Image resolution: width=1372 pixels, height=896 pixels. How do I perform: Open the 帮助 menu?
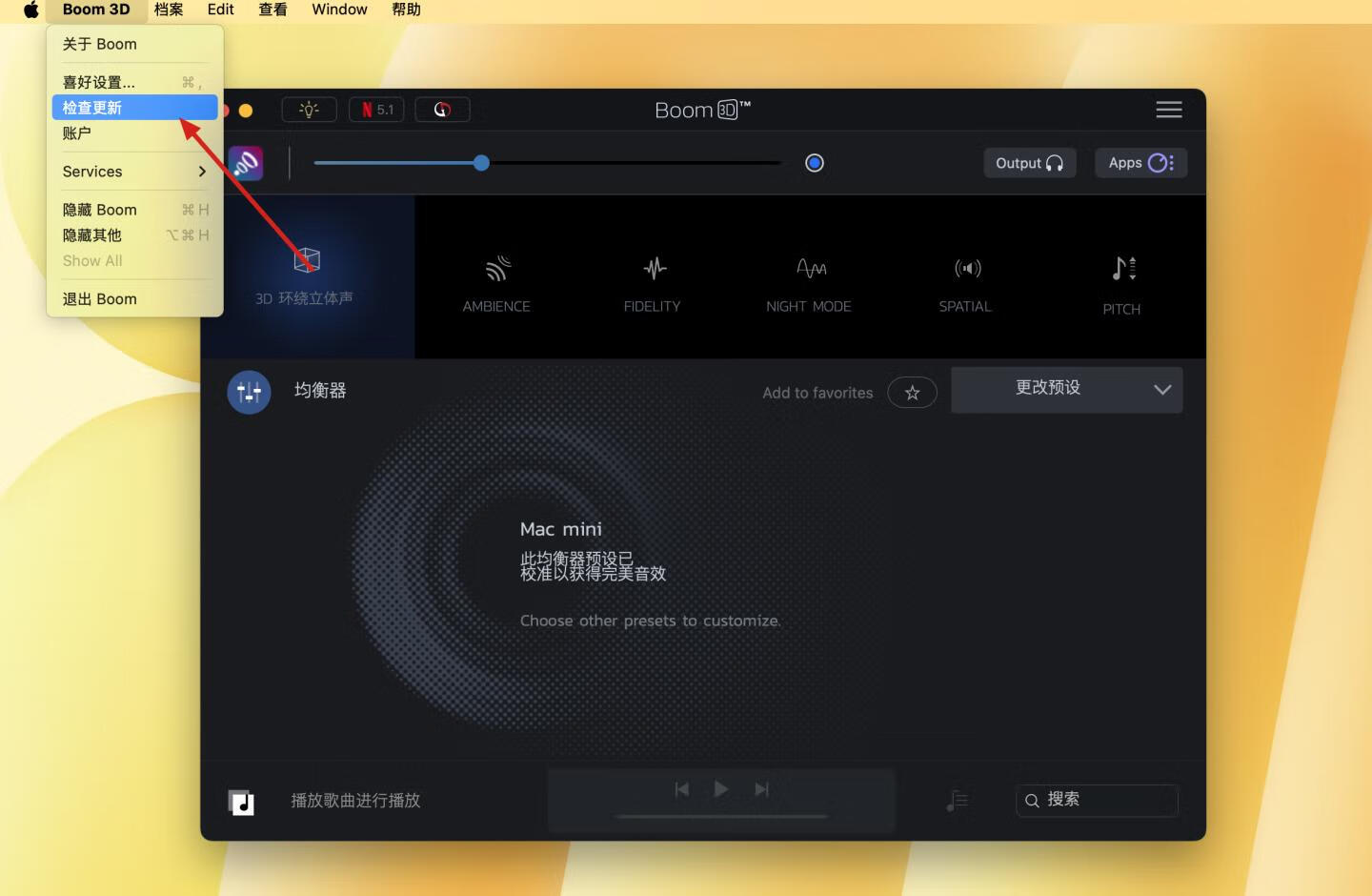tap(406, 10)
